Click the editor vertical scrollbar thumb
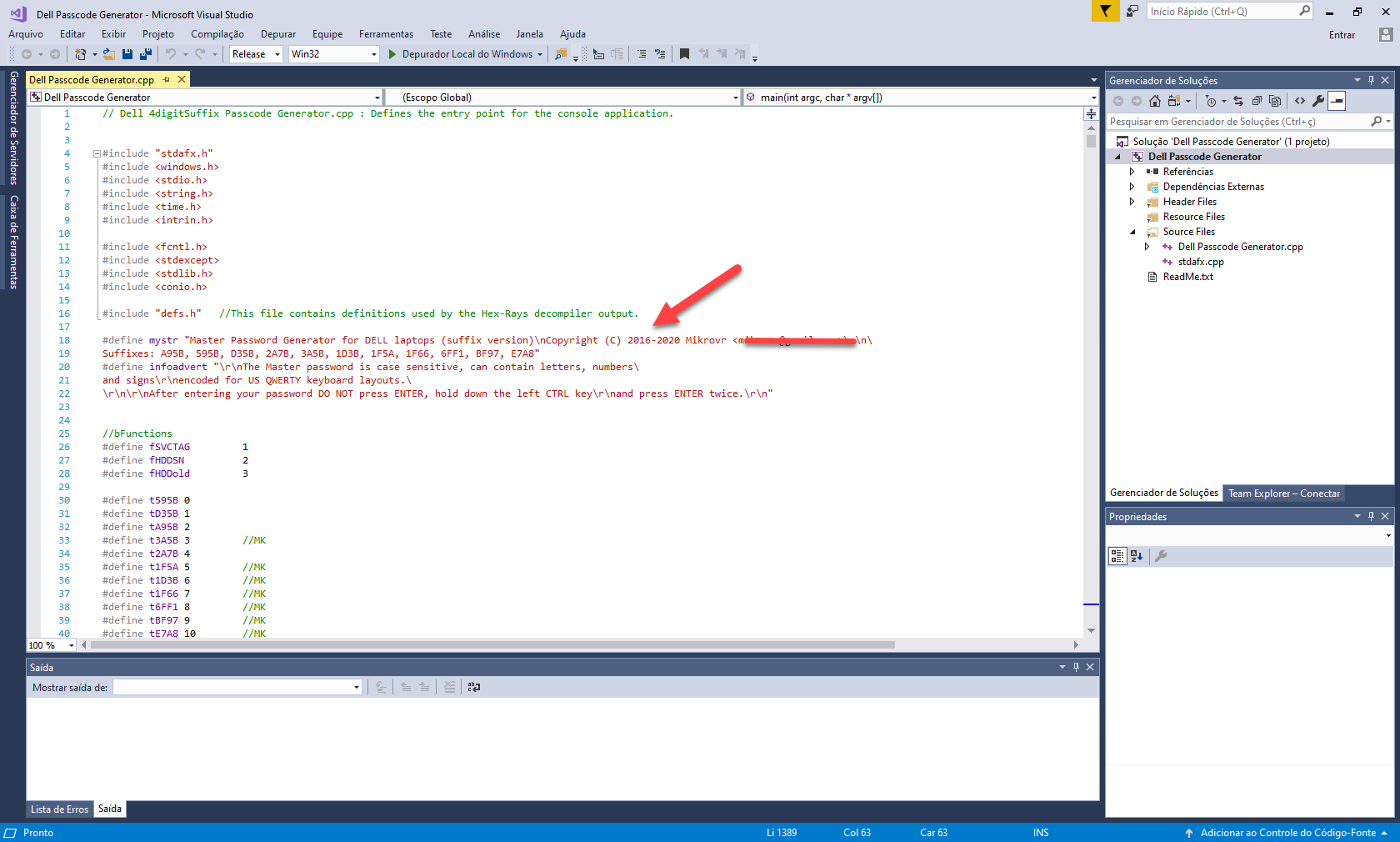 1091,142
